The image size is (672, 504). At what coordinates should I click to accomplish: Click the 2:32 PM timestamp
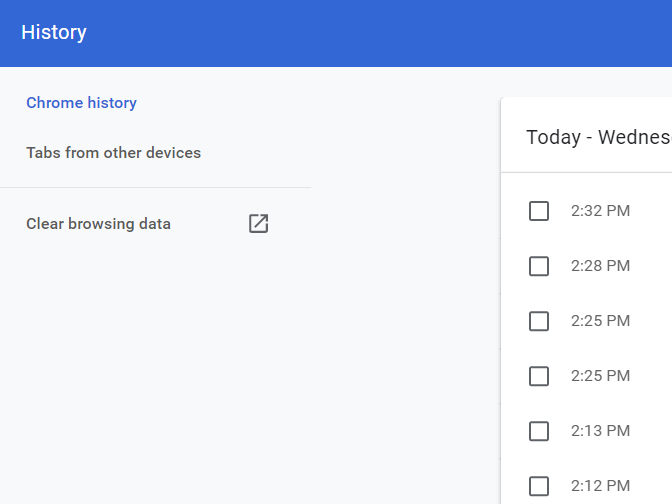point(600,211)
